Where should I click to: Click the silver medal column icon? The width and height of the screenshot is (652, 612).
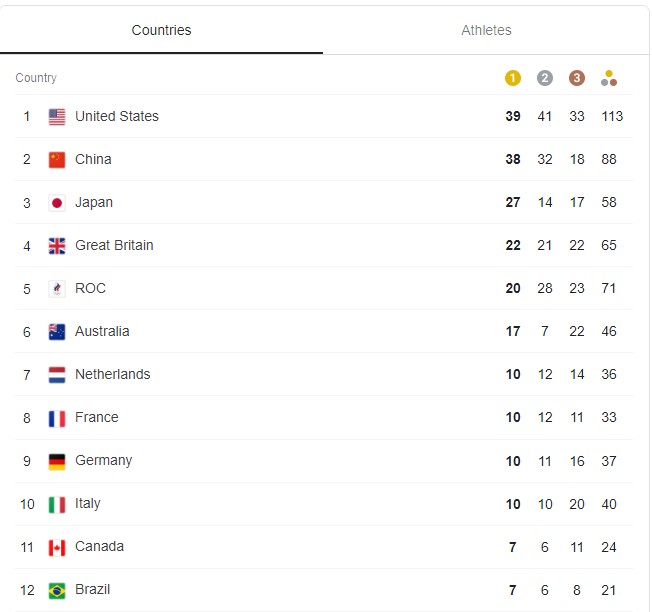(545, 78)
